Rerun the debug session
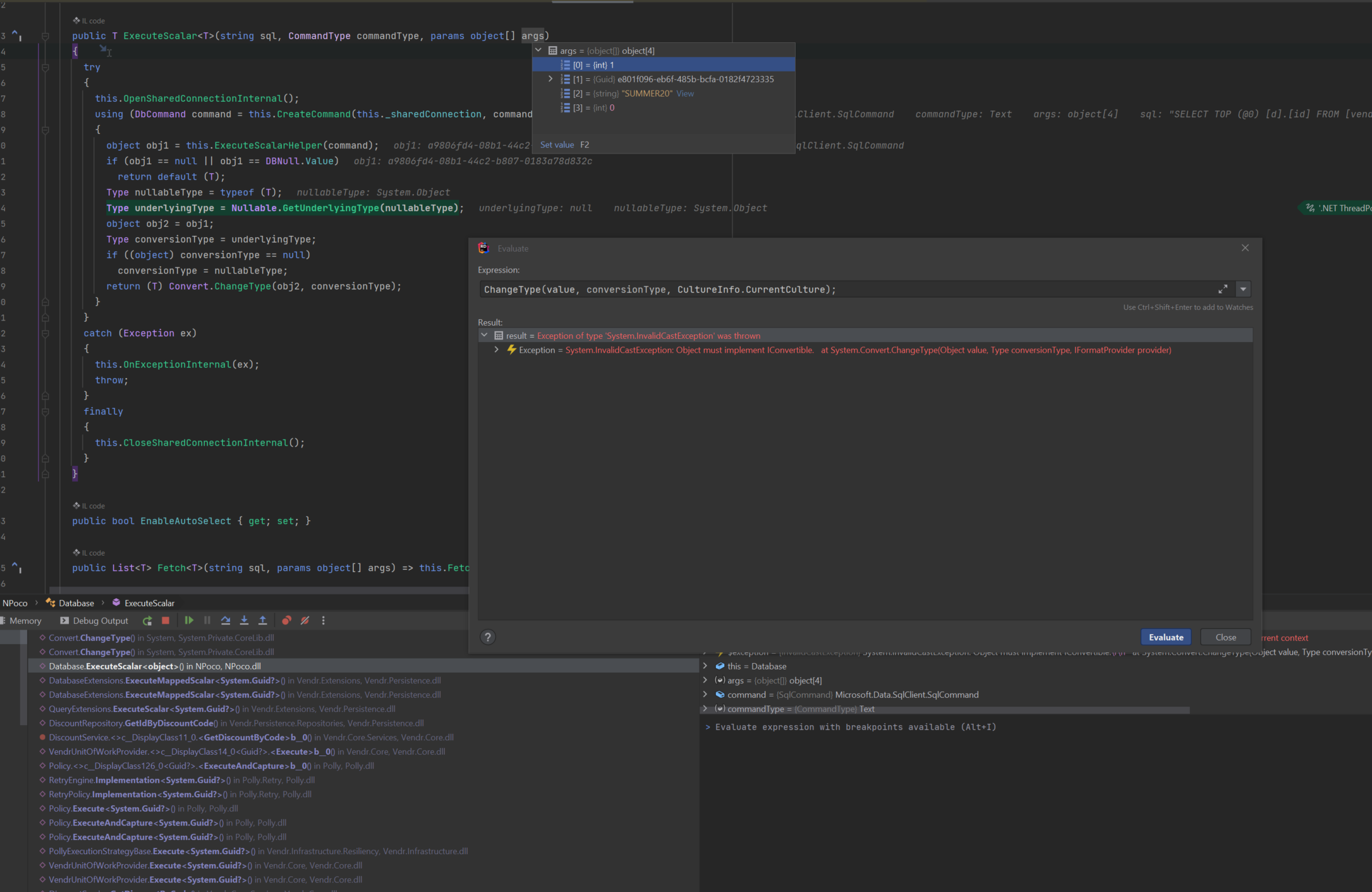Viewport: 1372px width, 892px height. coord(147,621)
